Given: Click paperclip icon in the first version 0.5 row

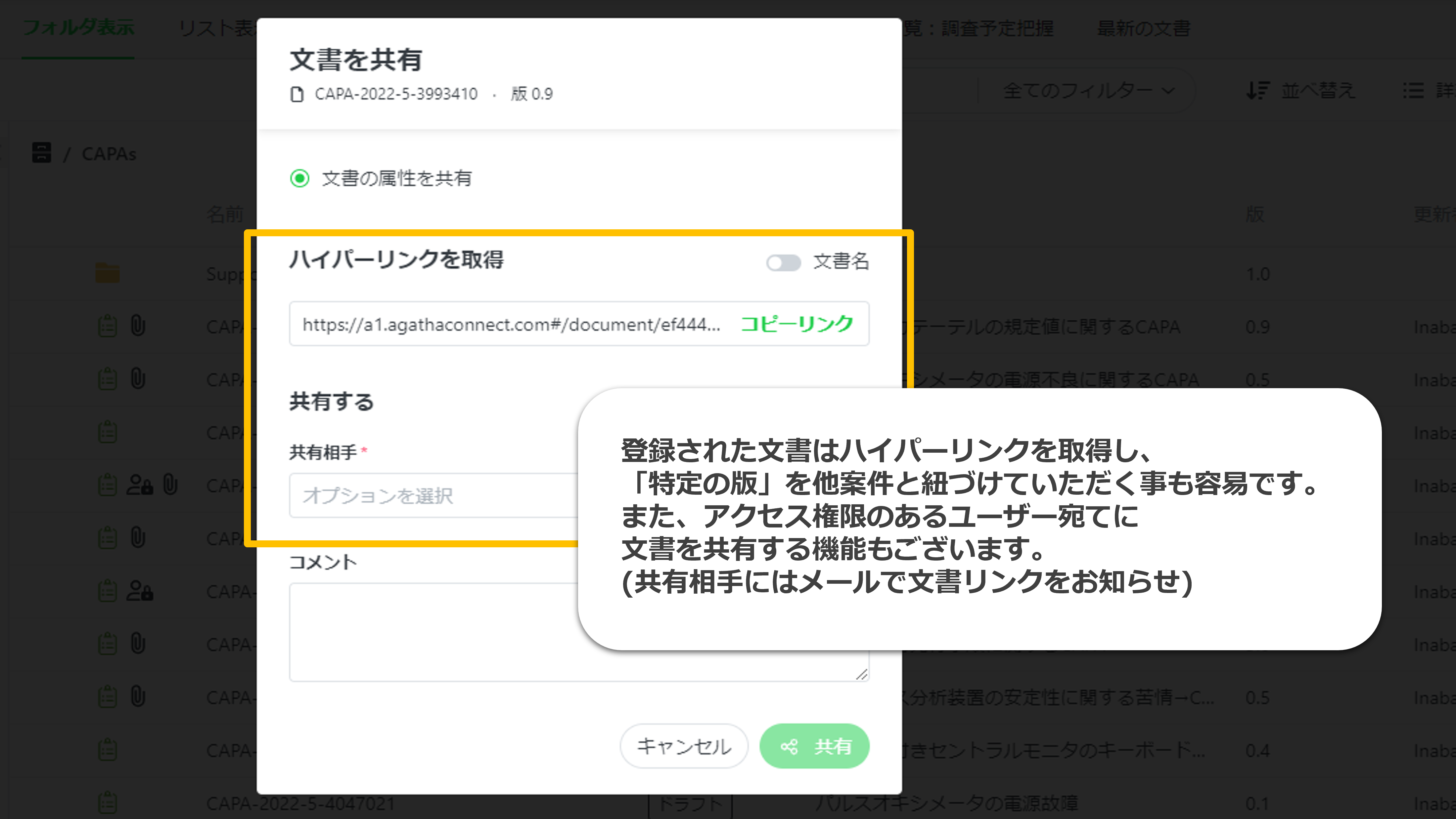Looking at the screenshot, I should click(138, 379).
